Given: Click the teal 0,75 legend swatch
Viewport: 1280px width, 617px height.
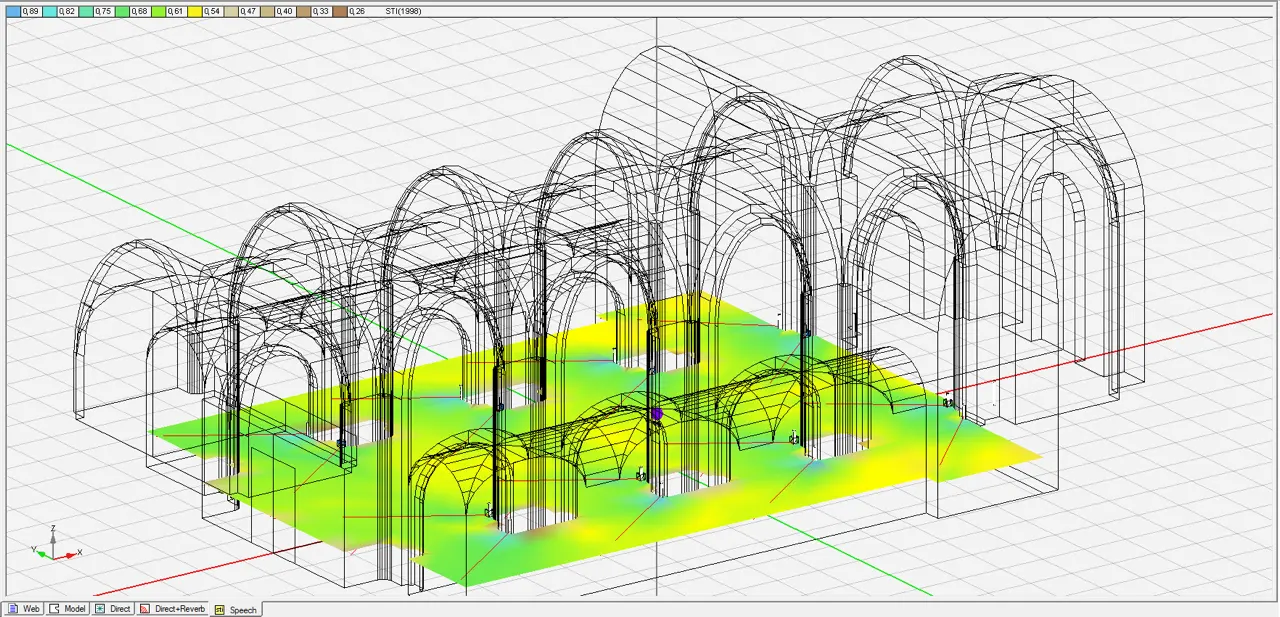Looking at the screenshot, I should (86, 11).
